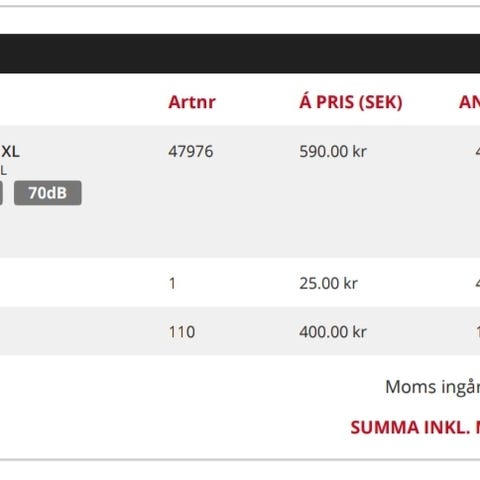
Task: Click the SUMMA INKL. label
Action: [x=415, y=427]
